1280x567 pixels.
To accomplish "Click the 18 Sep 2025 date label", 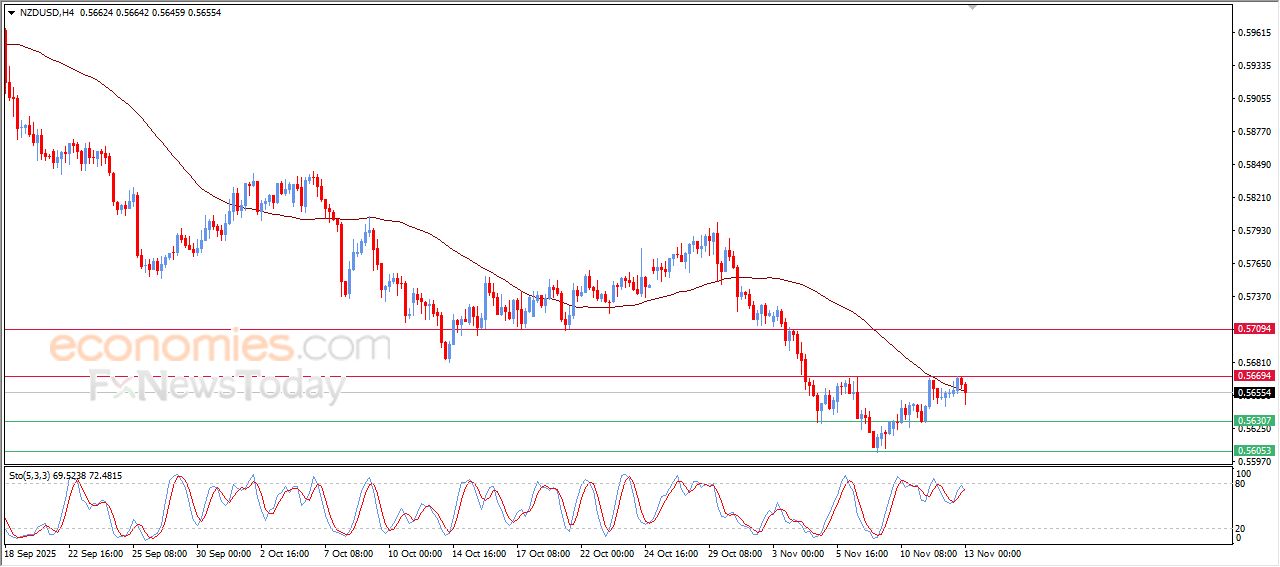I will coord(33,553).
